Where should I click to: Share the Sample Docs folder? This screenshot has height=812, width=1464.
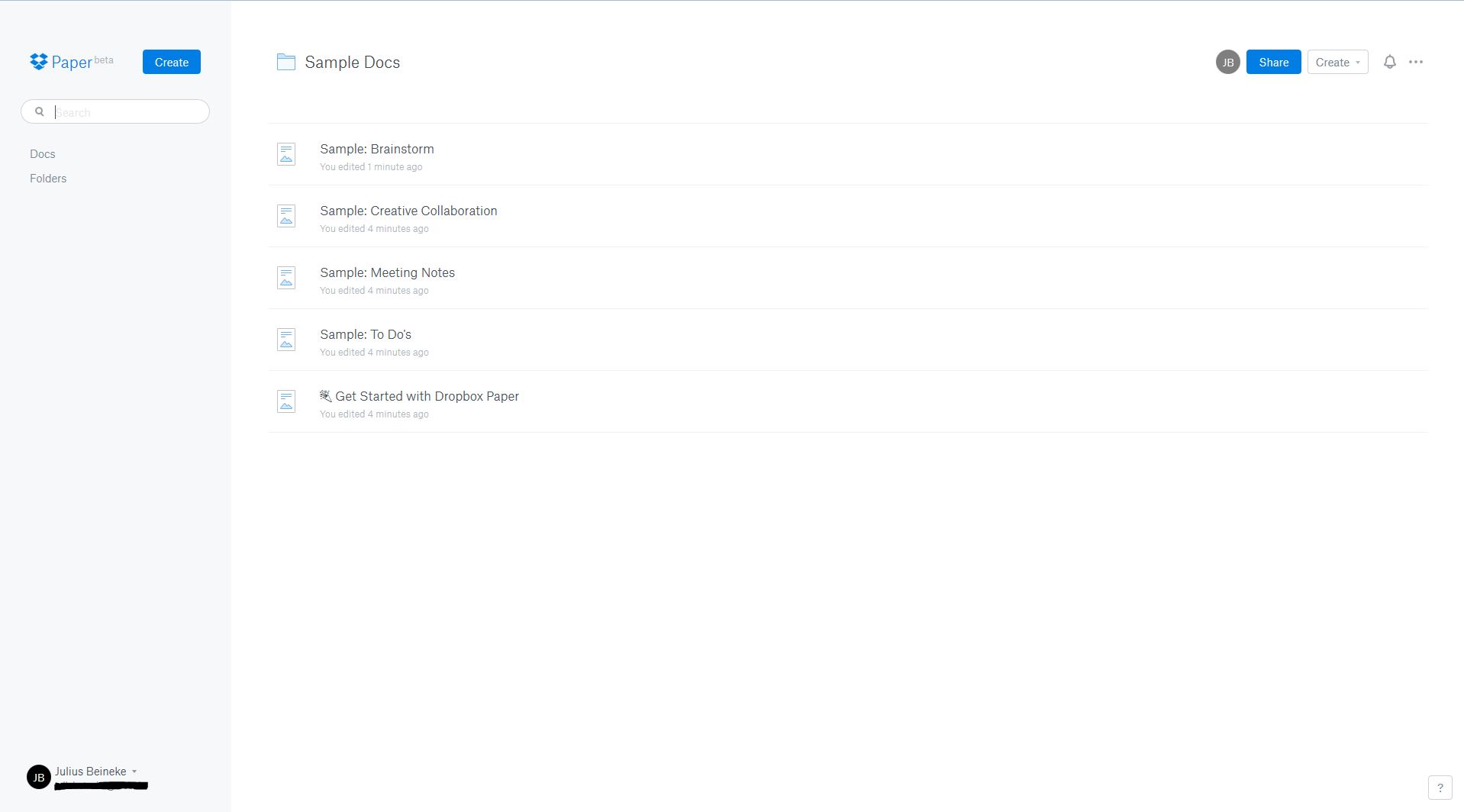coord(1273,62)
